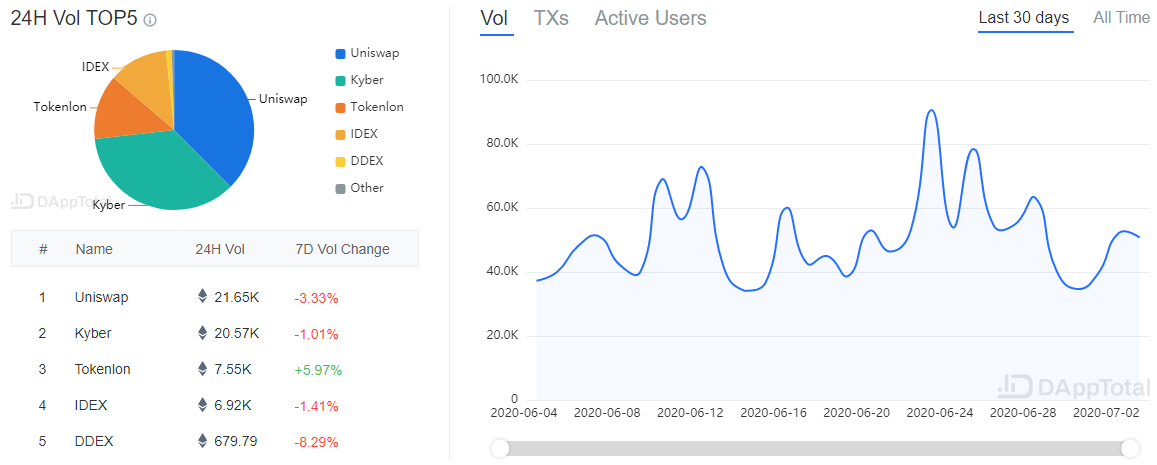Click the 2020-06-04 axis date label
This screenshot has width=1157, height=465.
point(523,413)
